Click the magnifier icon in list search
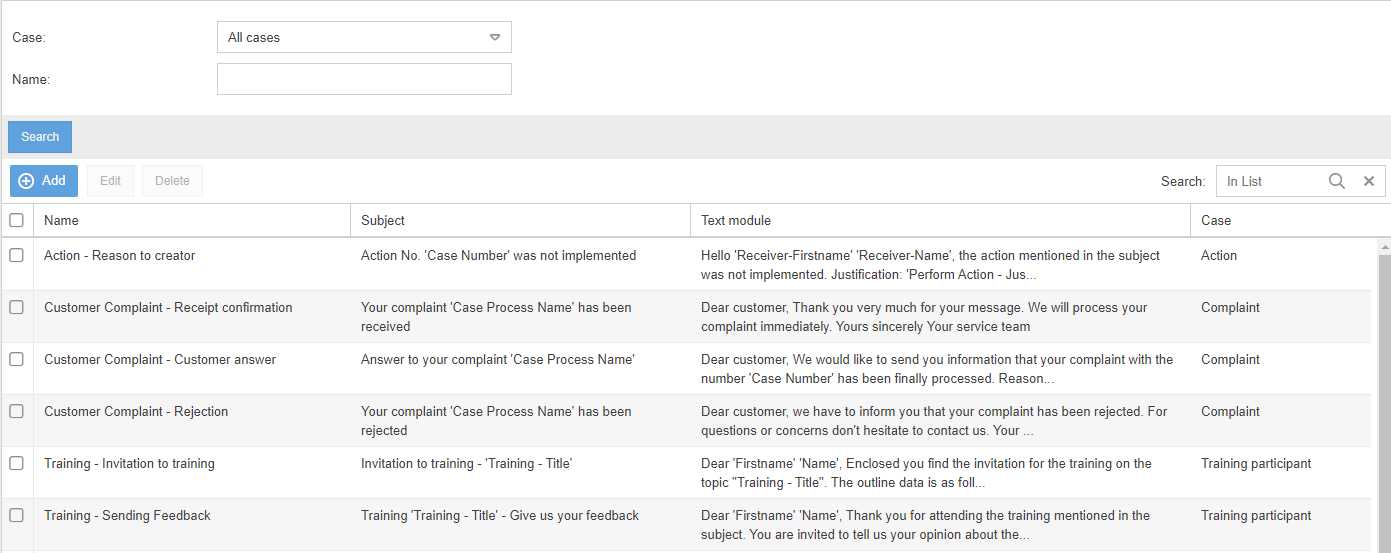This screenshot has width=1391, height=553. click(1337, 181)
